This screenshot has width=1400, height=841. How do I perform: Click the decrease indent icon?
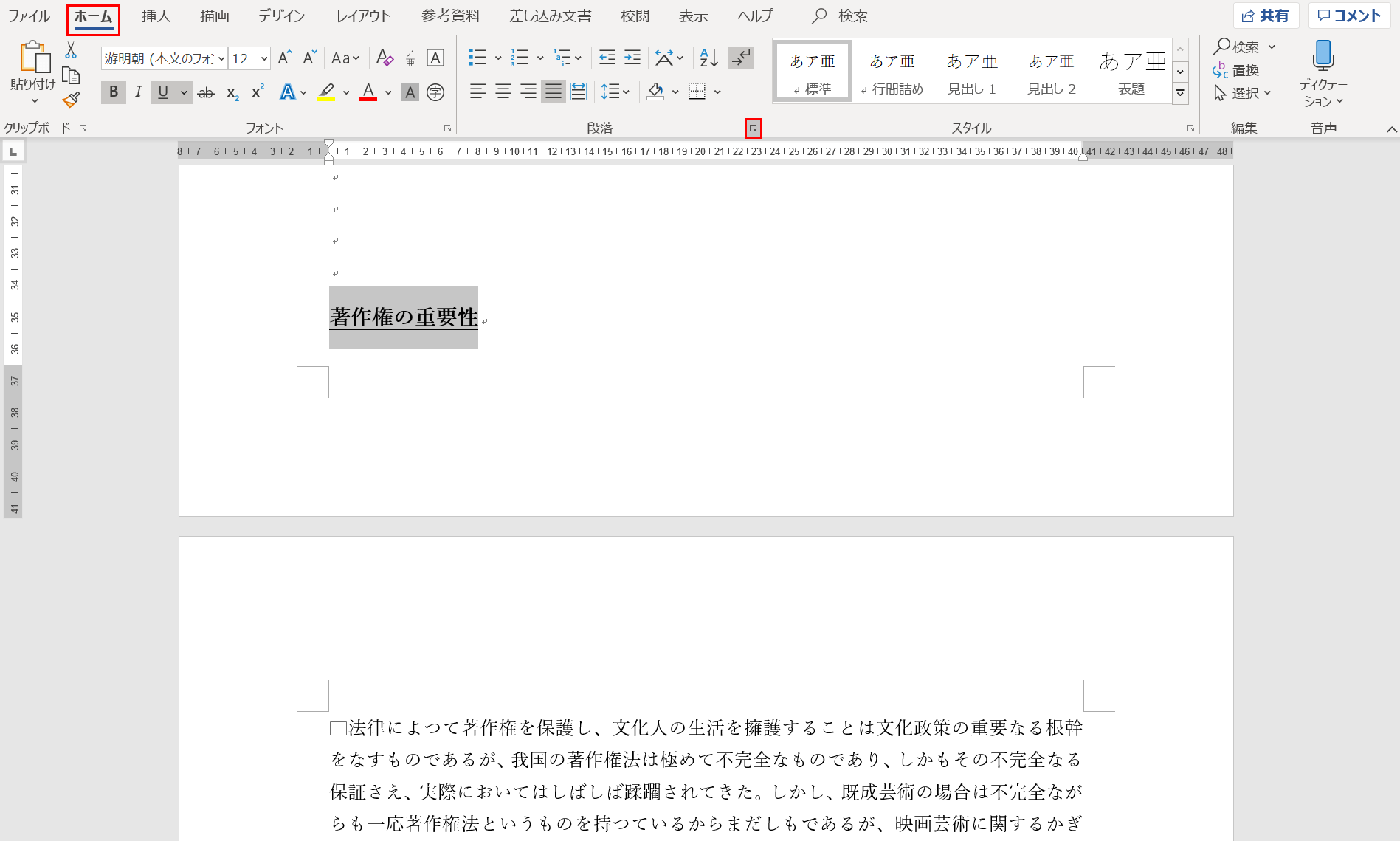pos(607,58)
